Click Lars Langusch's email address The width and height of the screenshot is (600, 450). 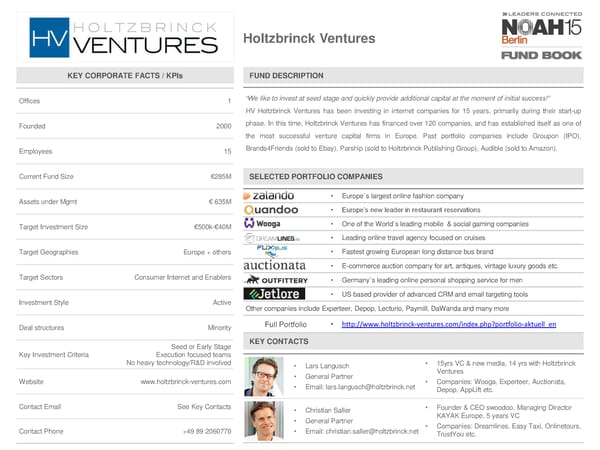pyautogui.click(x=360, y=387)
